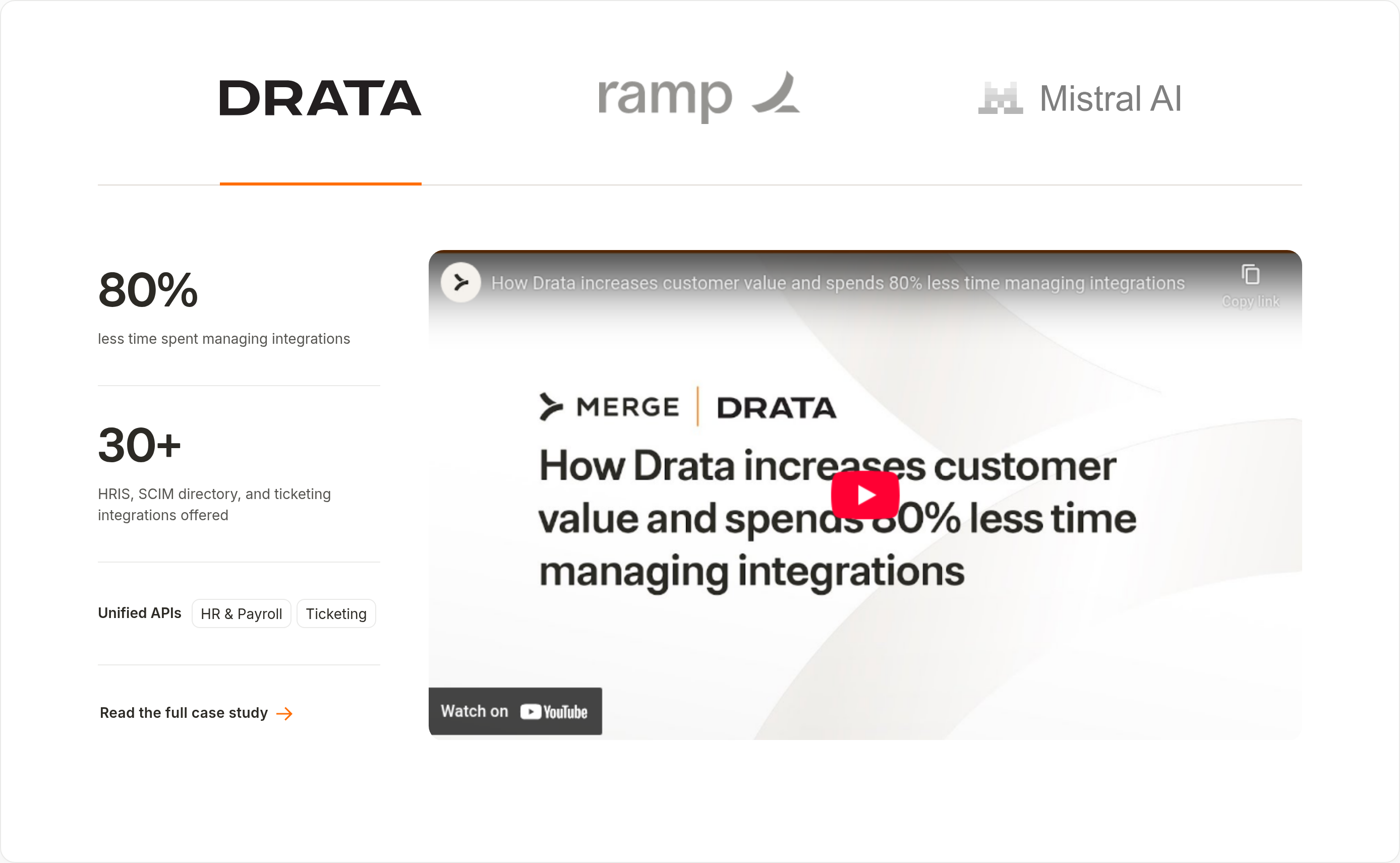Screen dimensions: 1400x863
Task: Open the video title link at top
Action: (838, 283)
